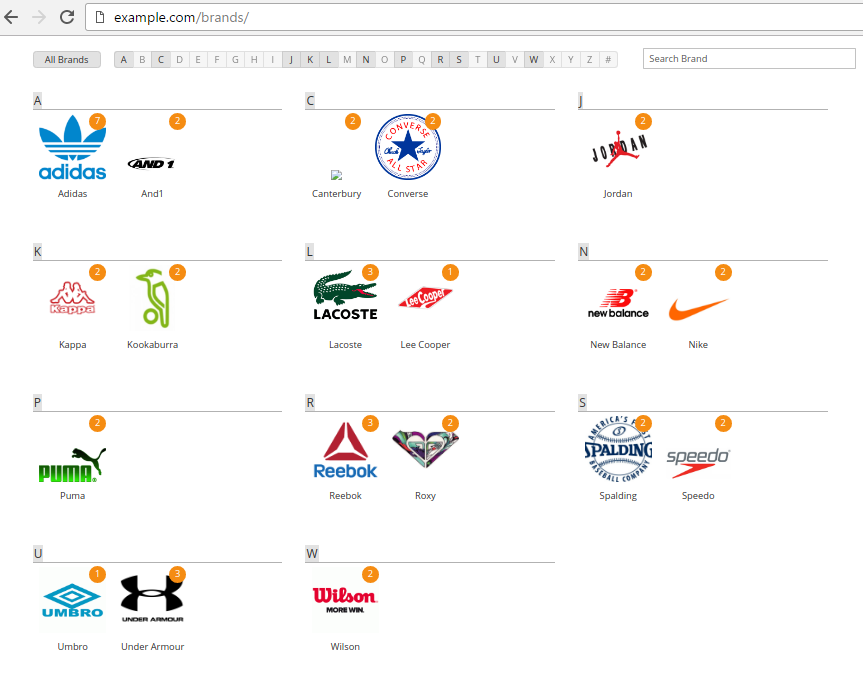Filter brands by letter S
Viewport: 863px width, 677px height.
pos(459,59)
